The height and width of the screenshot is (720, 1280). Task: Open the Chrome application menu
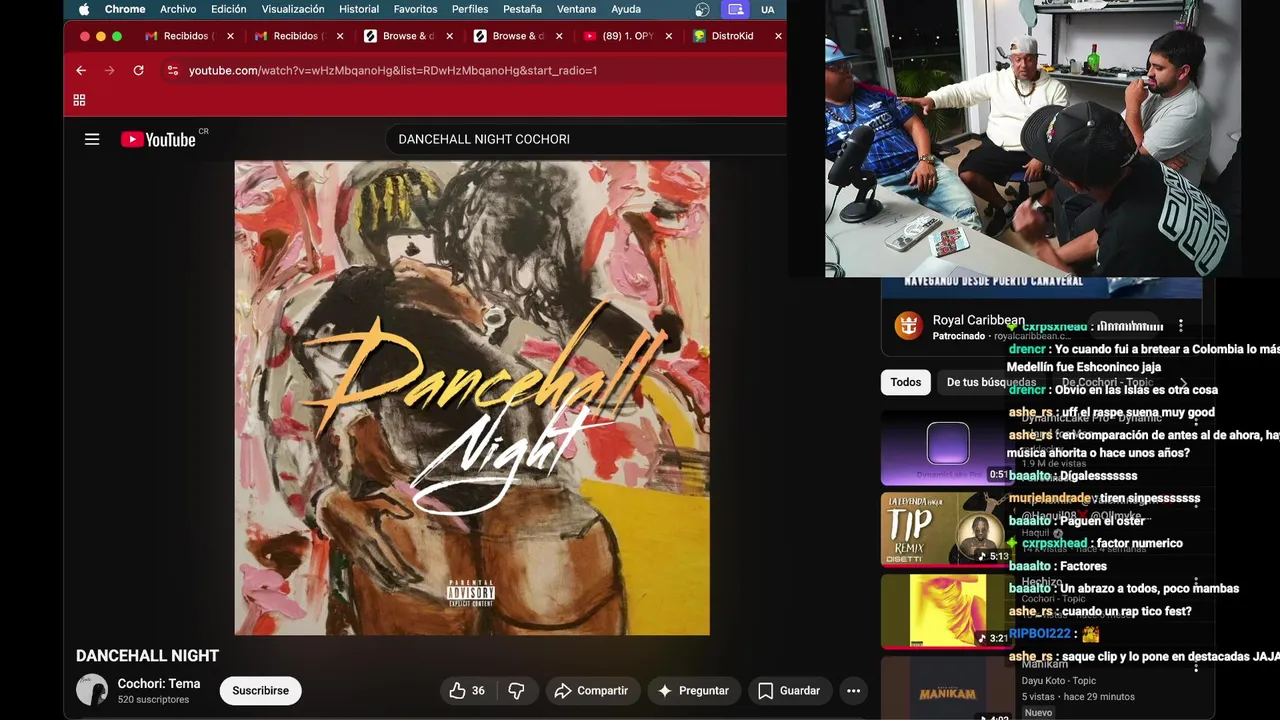[x=125, y=9]
